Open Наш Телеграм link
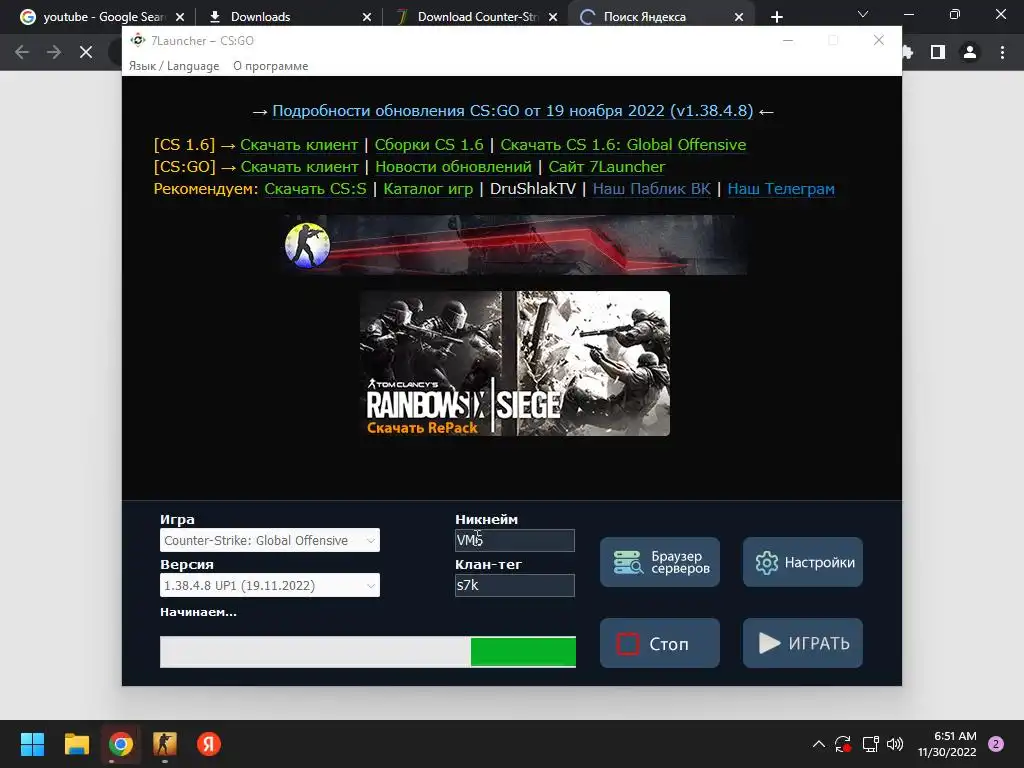This screenshot has width=1024, height=768. [781, 189]
